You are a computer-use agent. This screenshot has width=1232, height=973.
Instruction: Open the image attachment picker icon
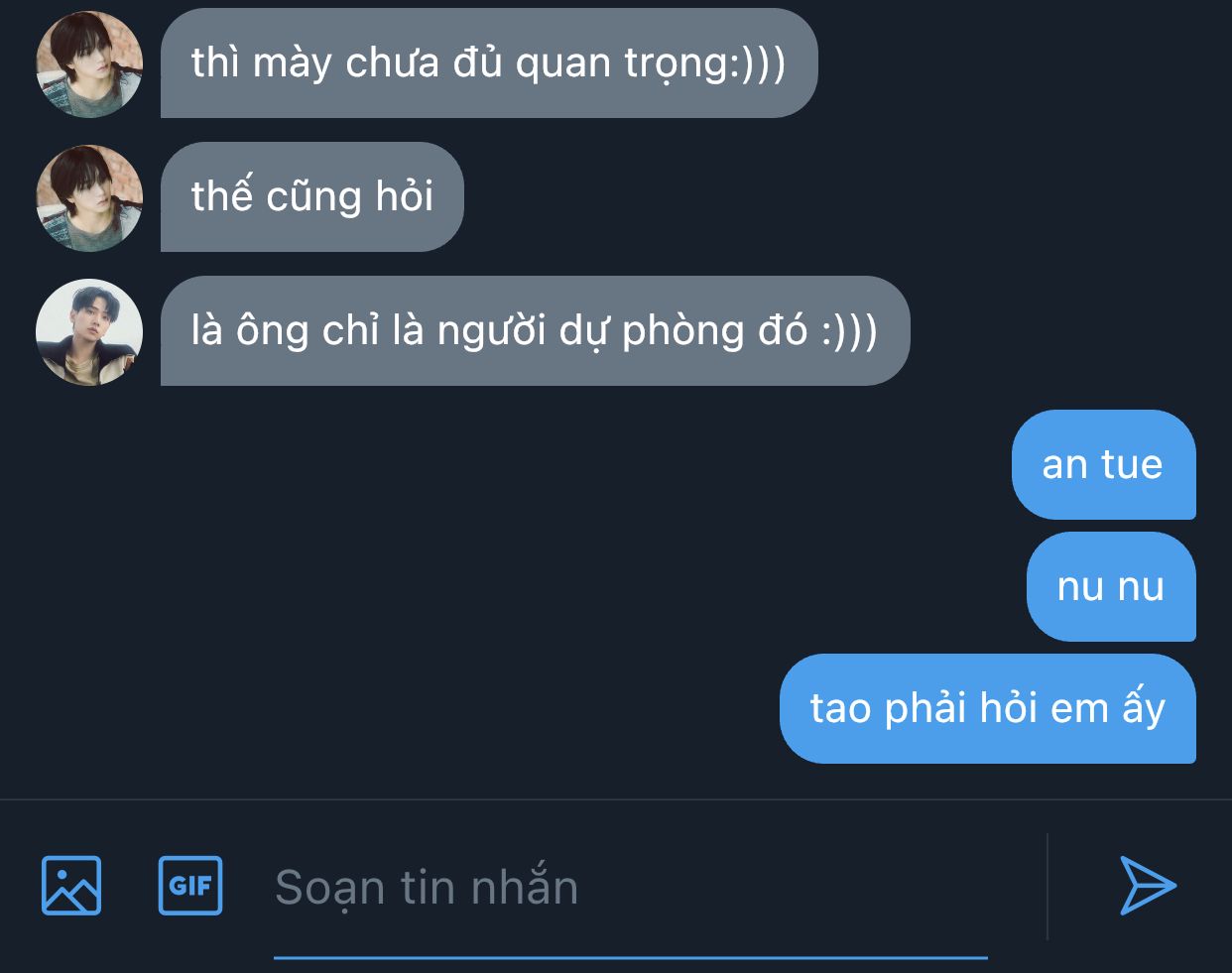click(x=71, y=885)
